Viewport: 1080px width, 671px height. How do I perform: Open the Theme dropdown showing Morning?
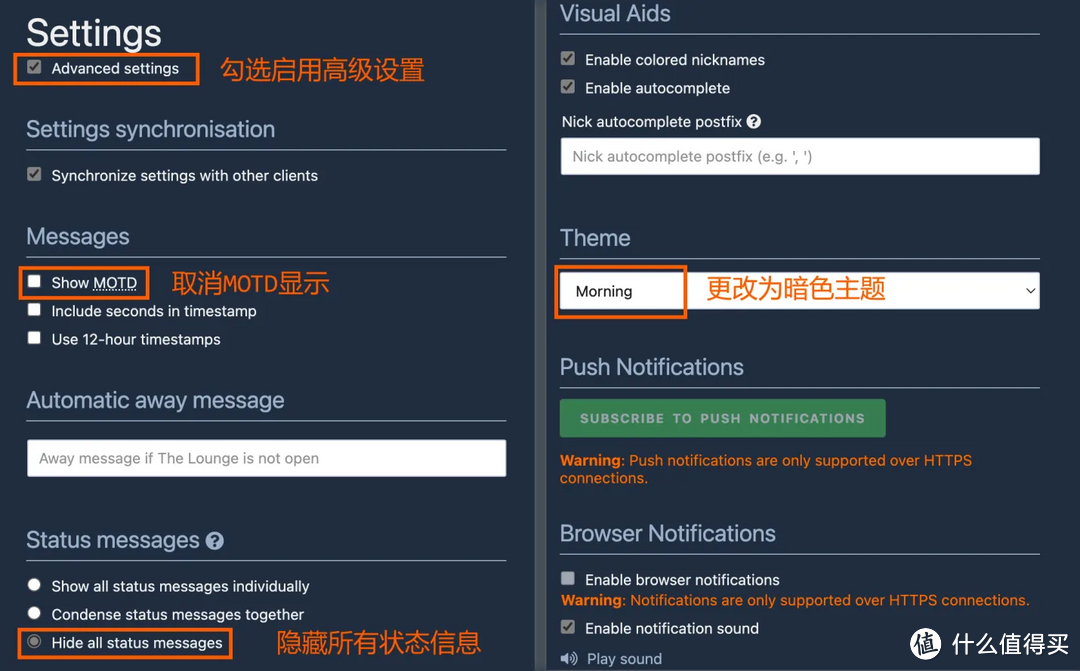click(x=800, y=291)
